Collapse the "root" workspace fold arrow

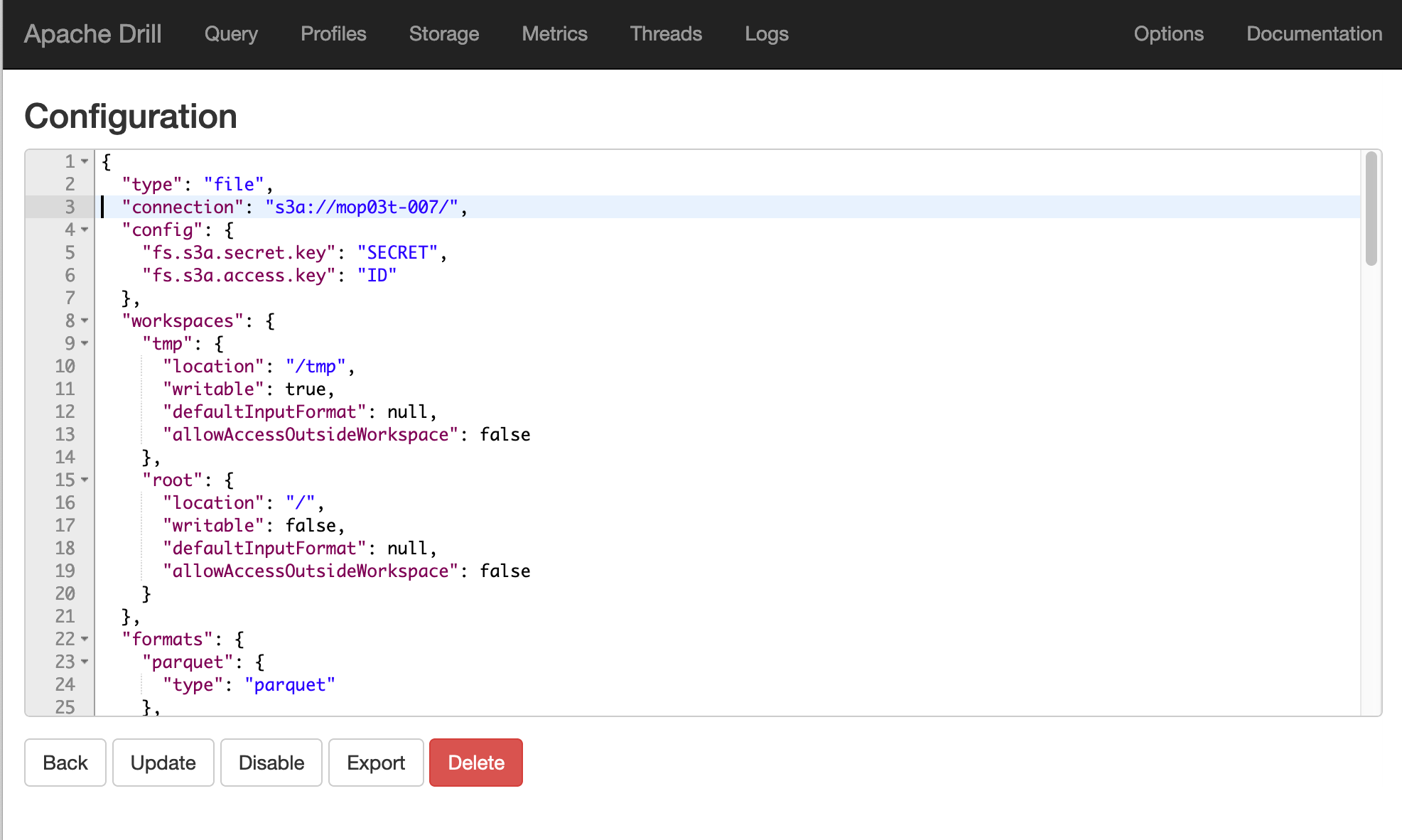[x=85, y=480]
